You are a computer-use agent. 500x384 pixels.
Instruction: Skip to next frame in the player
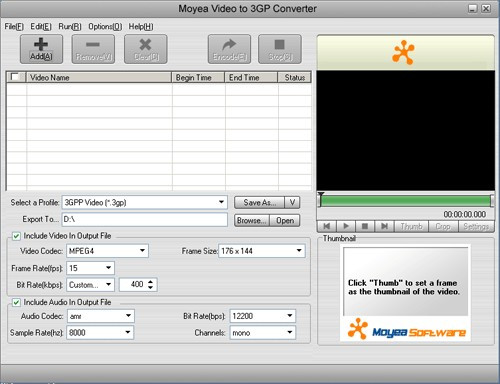point(384,226)
